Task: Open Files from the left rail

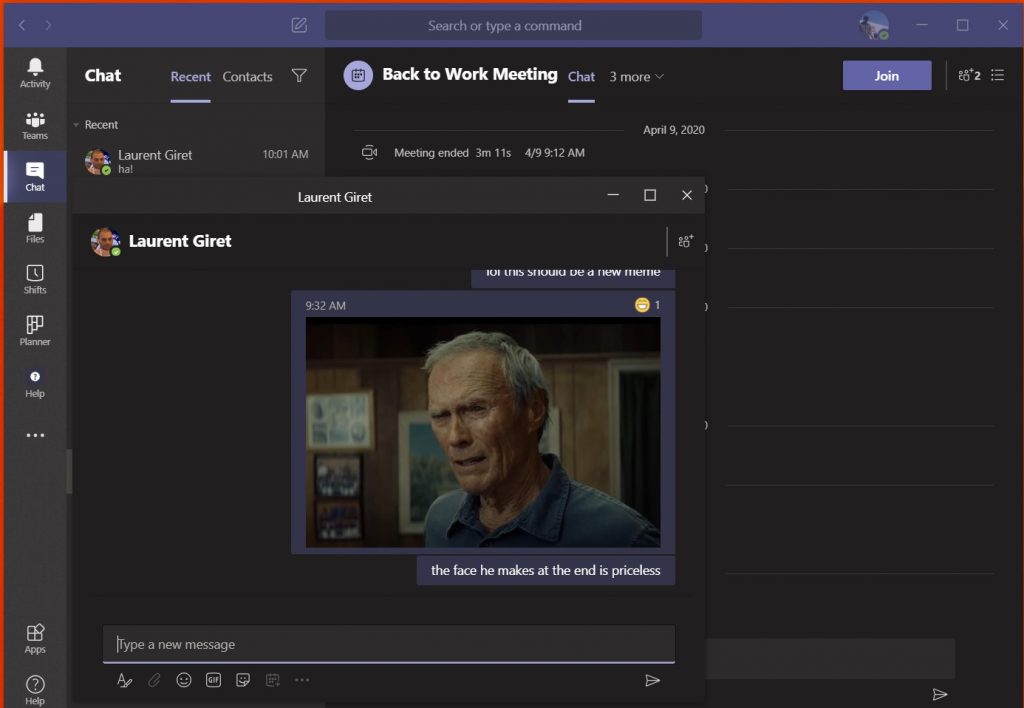Action: pos(35,229)
